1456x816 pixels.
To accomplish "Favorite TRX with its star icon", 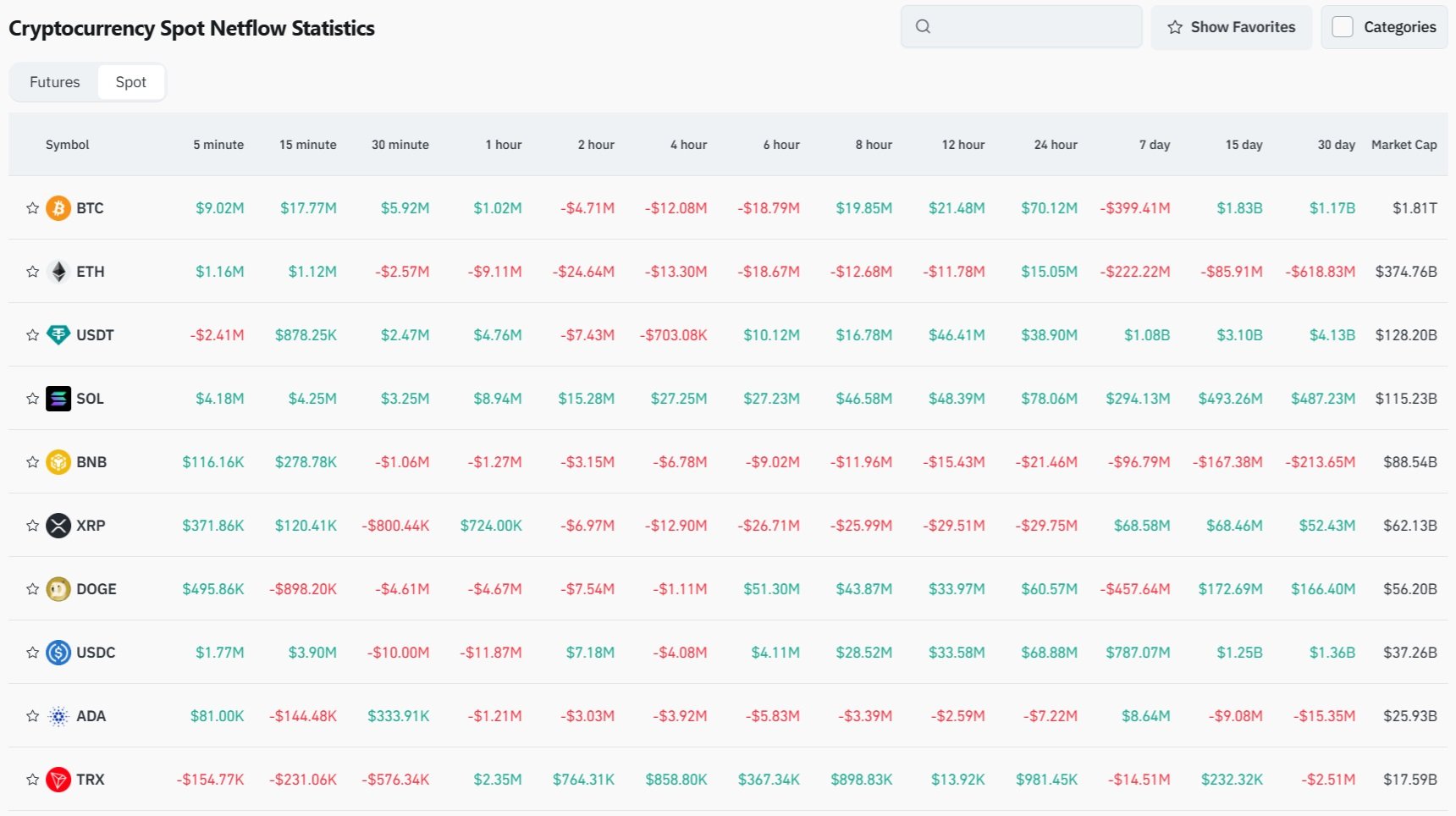I will click(32, 780).
